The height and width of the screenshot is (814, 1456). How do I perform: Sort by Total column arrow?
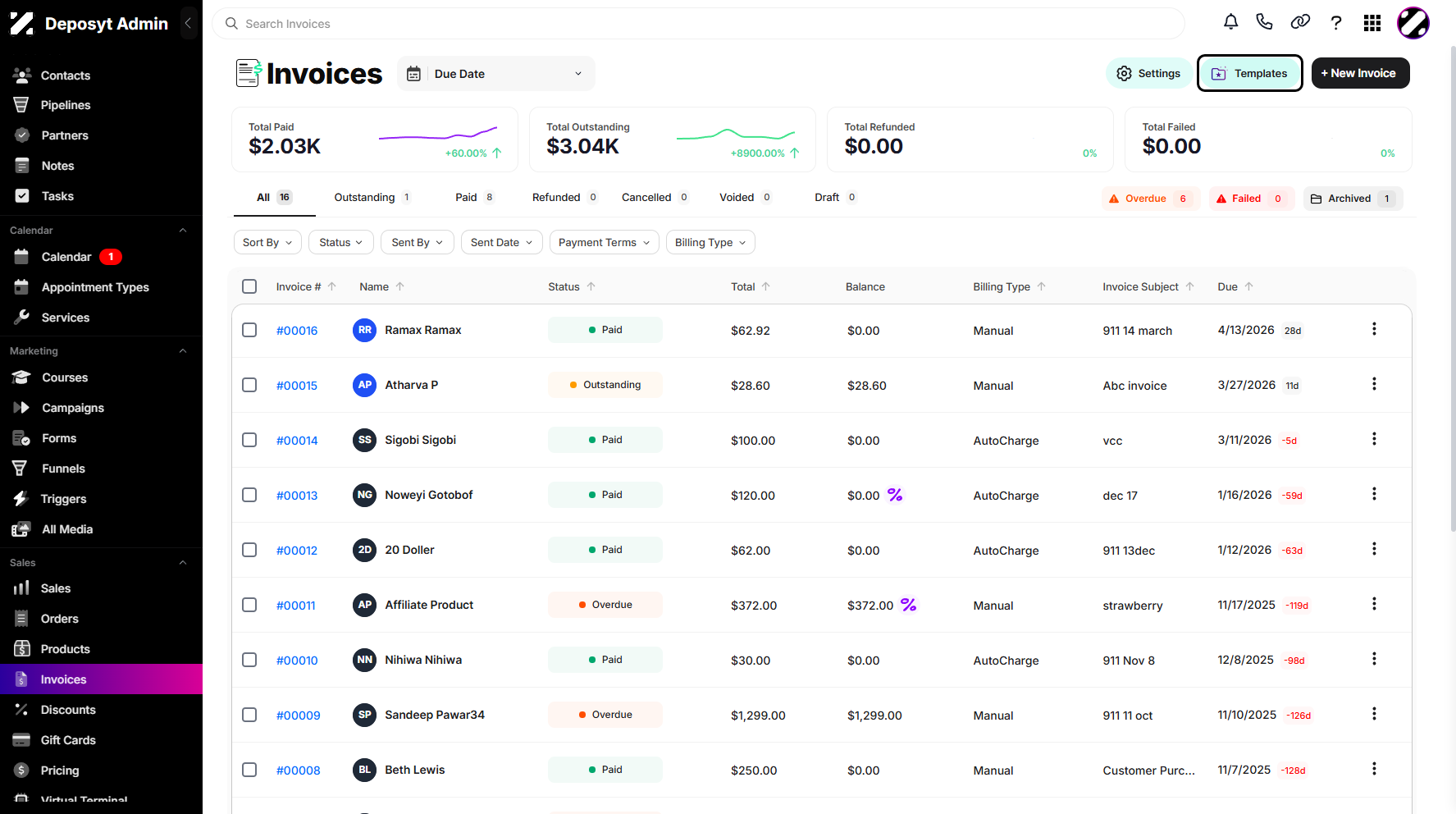[765, 286]
